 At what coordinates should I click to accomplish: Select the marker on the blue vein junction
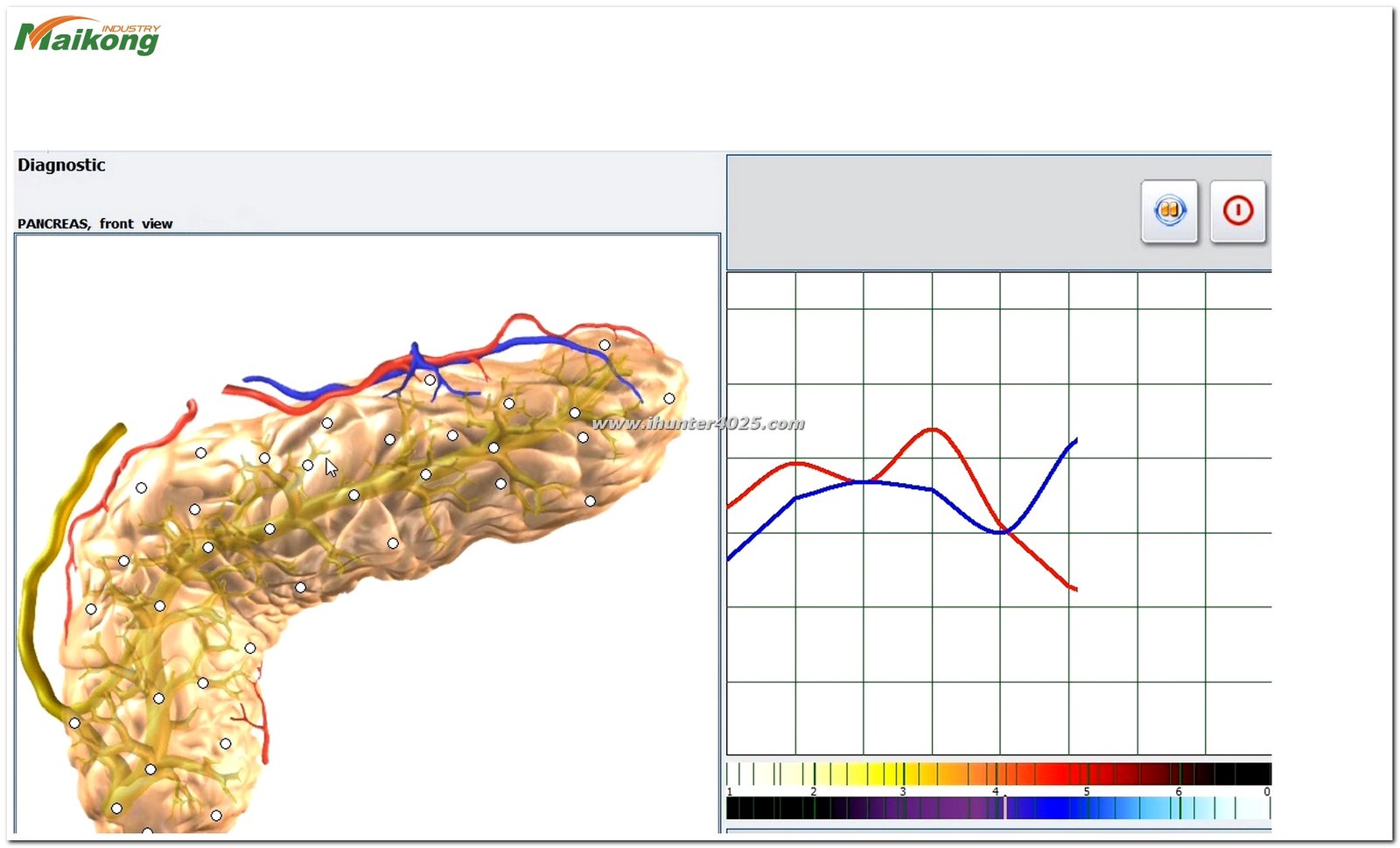430,380
